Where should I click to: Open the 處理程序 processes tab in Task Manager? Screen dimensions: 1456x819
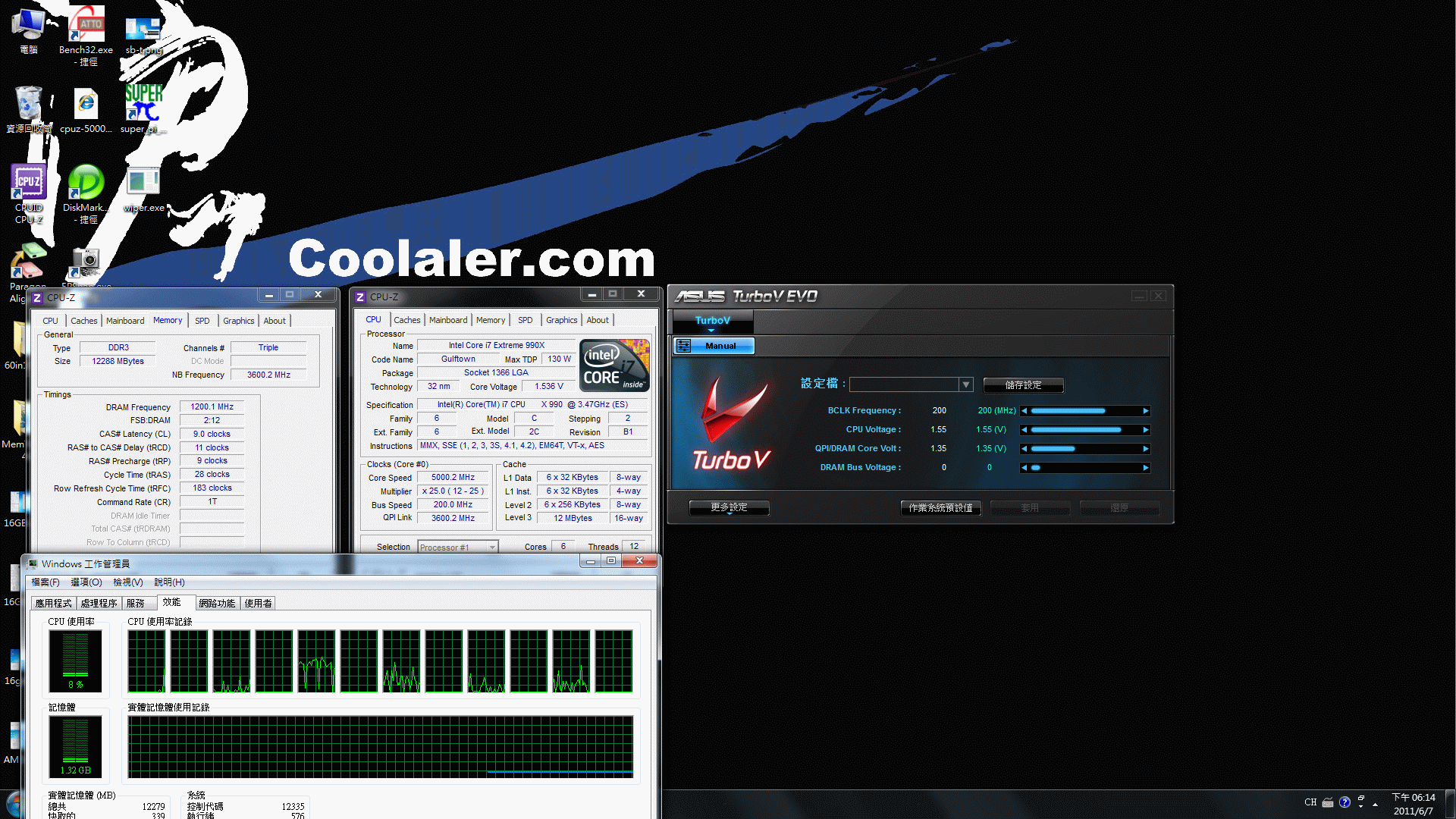[99, 604]
